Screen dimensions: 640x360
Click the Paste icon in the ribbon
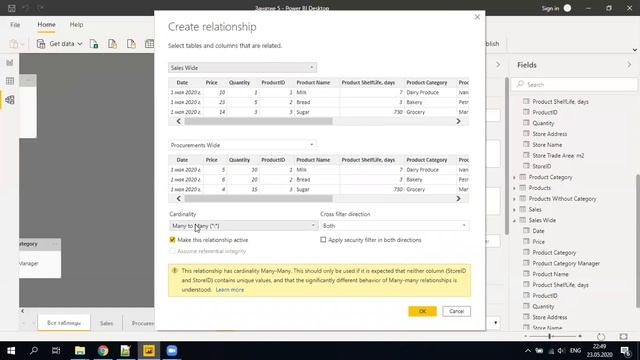(14, 44)
